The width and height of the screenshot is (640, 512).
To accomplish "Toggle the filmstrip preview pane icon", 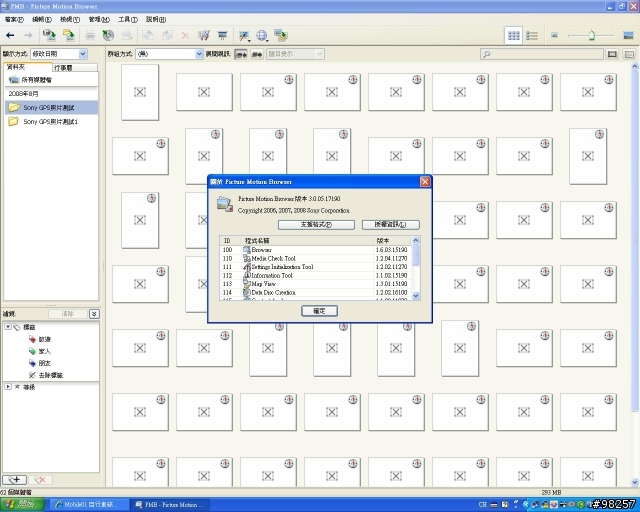I will [612, 54].
